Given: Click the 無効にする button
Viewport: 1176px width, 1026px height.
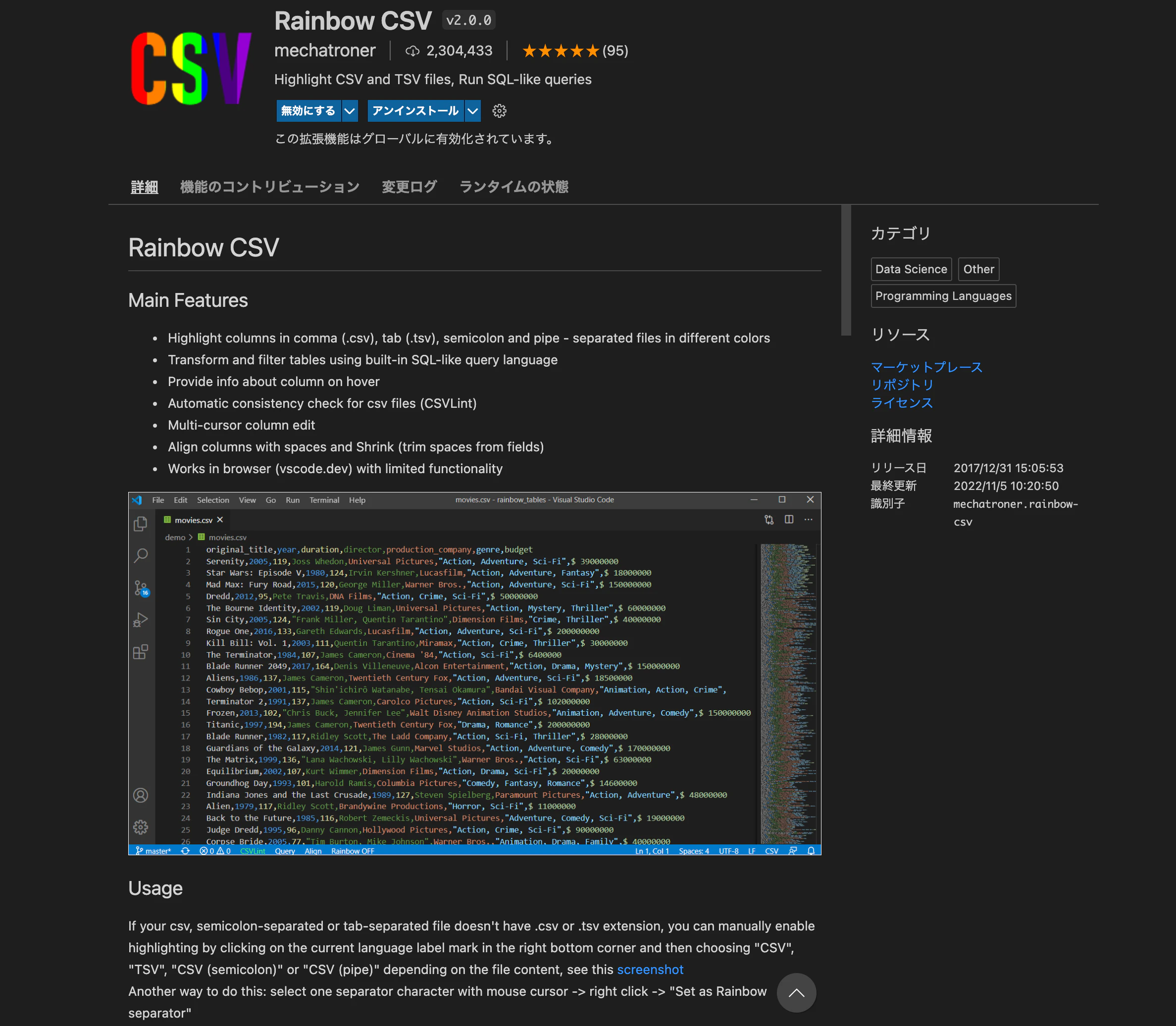Looking at the screenshot, I should (309, 111).
